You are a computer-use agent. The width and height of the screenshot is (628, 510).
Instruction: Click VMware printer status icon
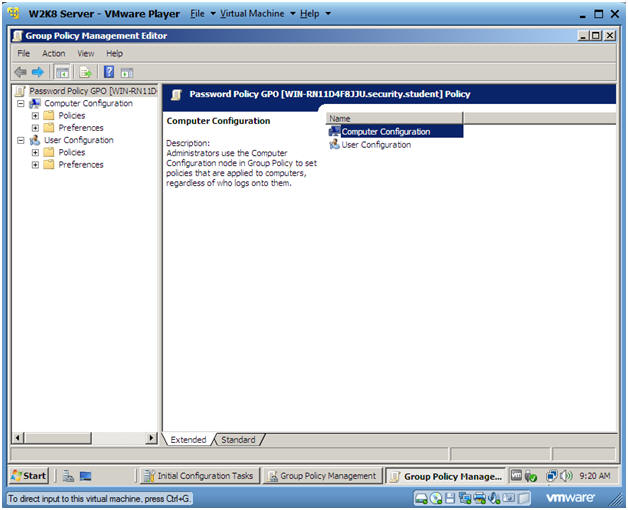(479, 498)
